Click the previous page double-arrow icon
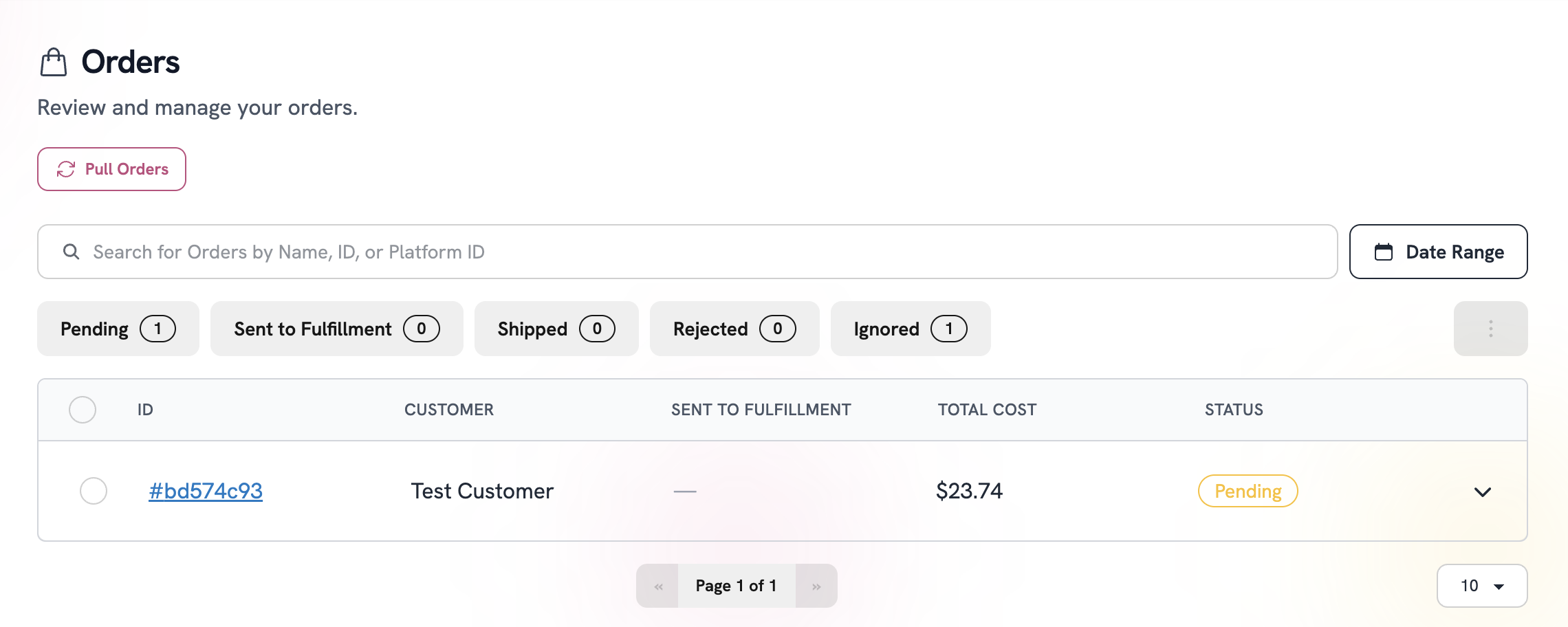Screen dimensions: 1568x627 point(657,585)
